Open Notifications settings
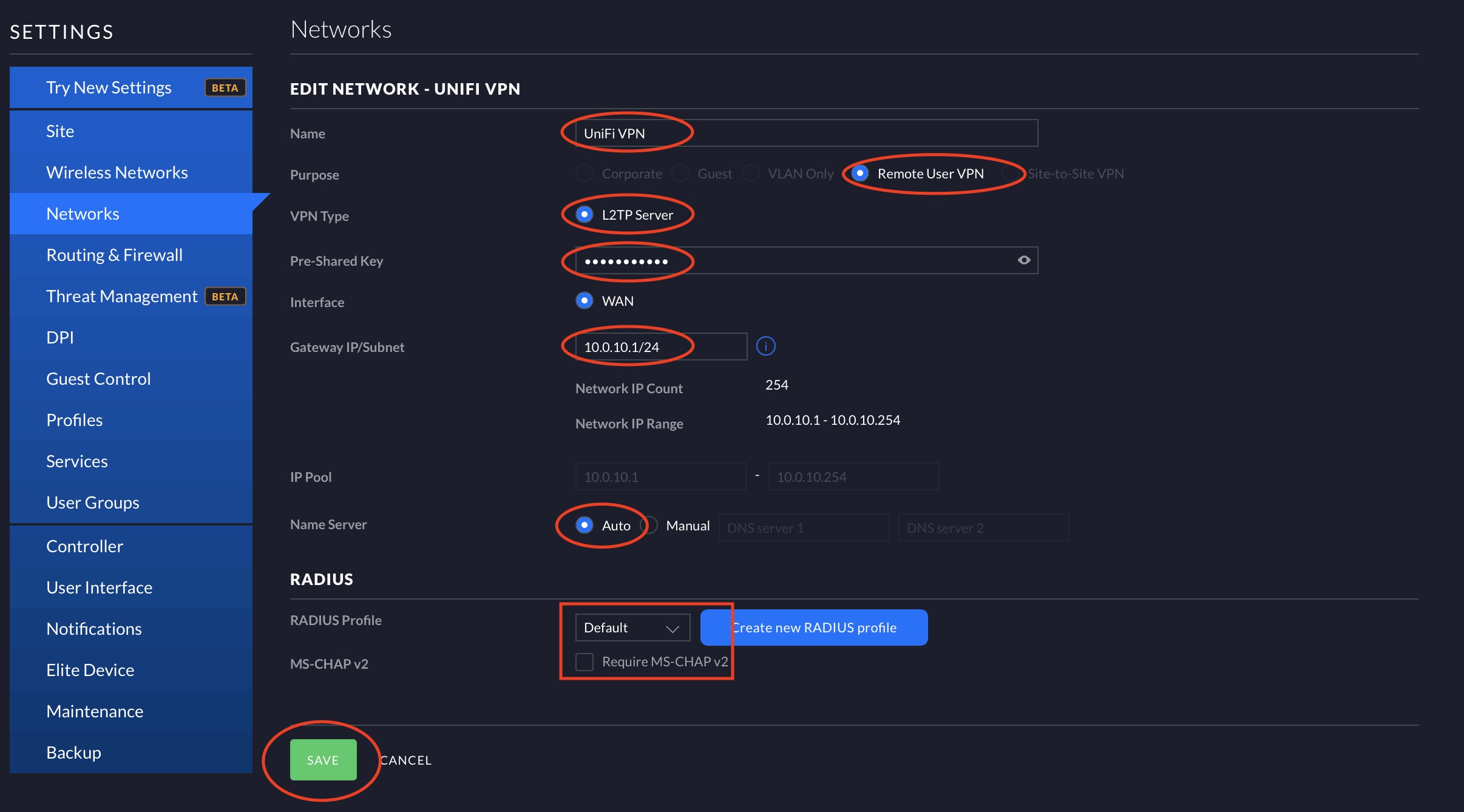The width and height of the screenshot is (1464, 812). [131, 629]
